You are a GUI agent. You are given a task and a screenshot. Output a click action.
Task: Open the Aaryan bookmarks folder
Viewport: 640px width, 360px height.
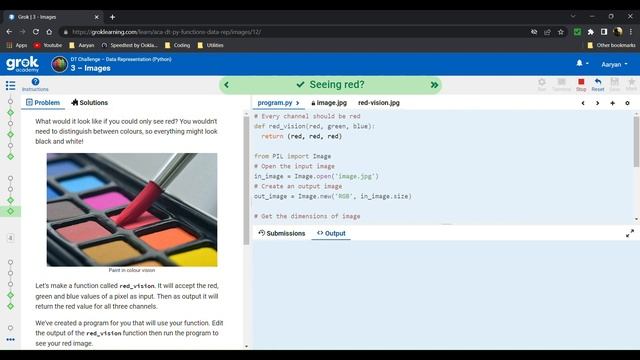point(82,45)
